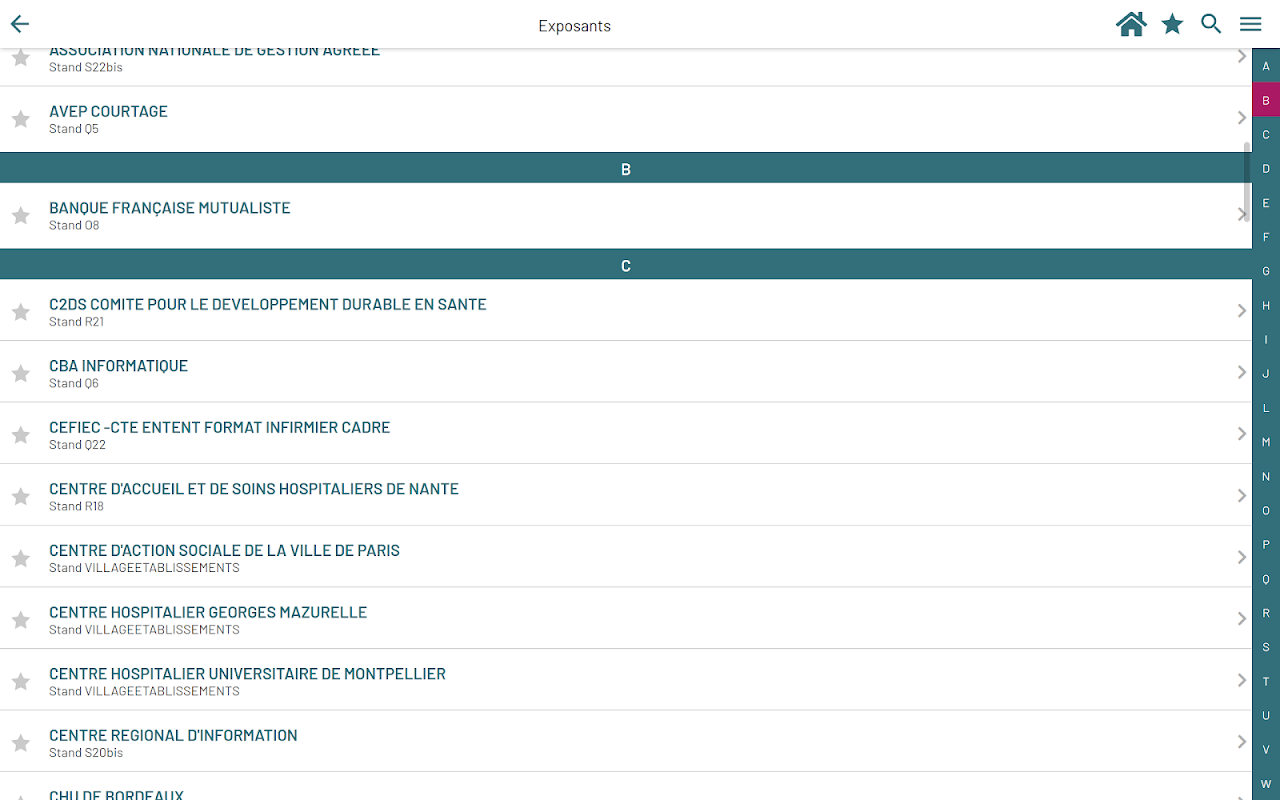Viewport: 1280px width, 800px height.
Task: Jump to letter P in the index
Action: pos(1266,544)
